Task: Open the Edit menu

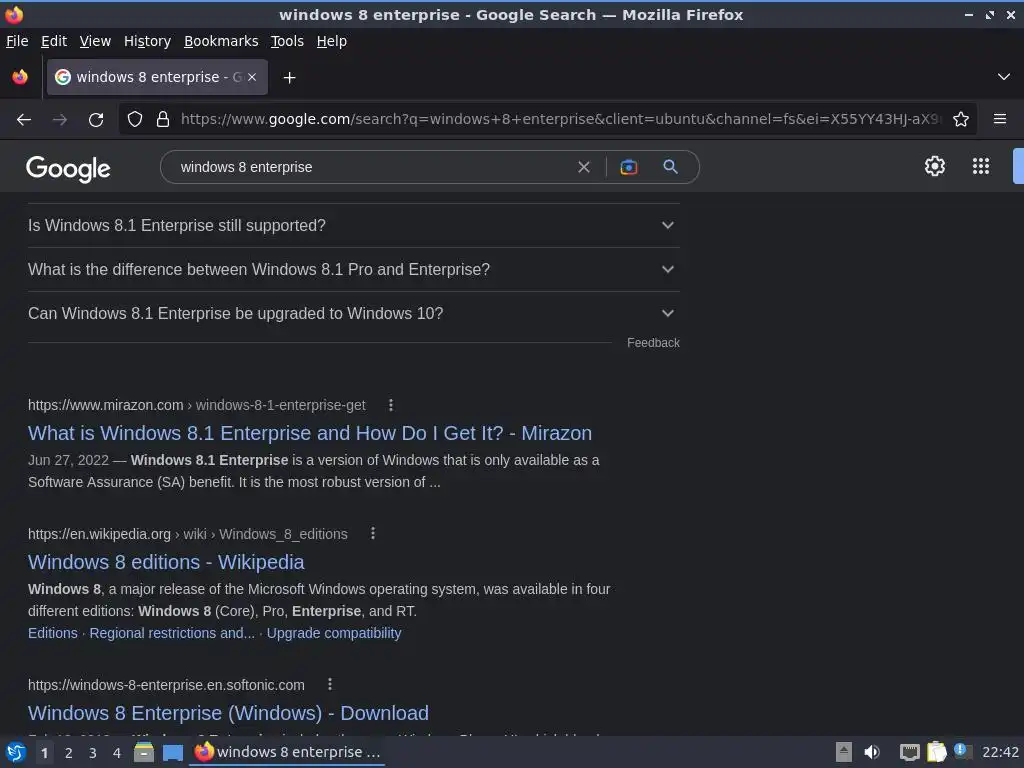Action: 54,41
